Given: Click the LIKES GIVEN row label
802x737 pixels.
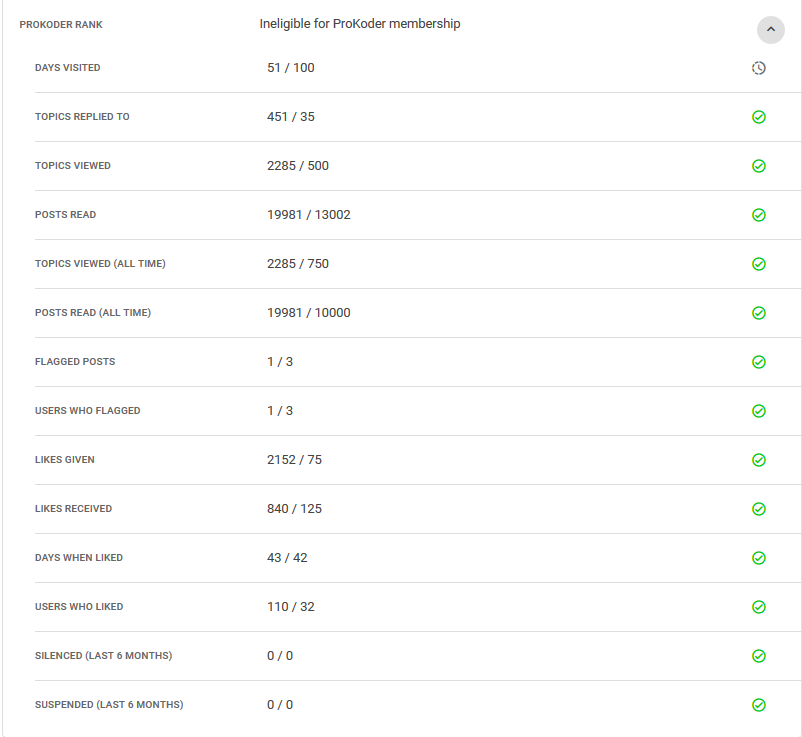Looking at the screenshot, I should [65, 460].
